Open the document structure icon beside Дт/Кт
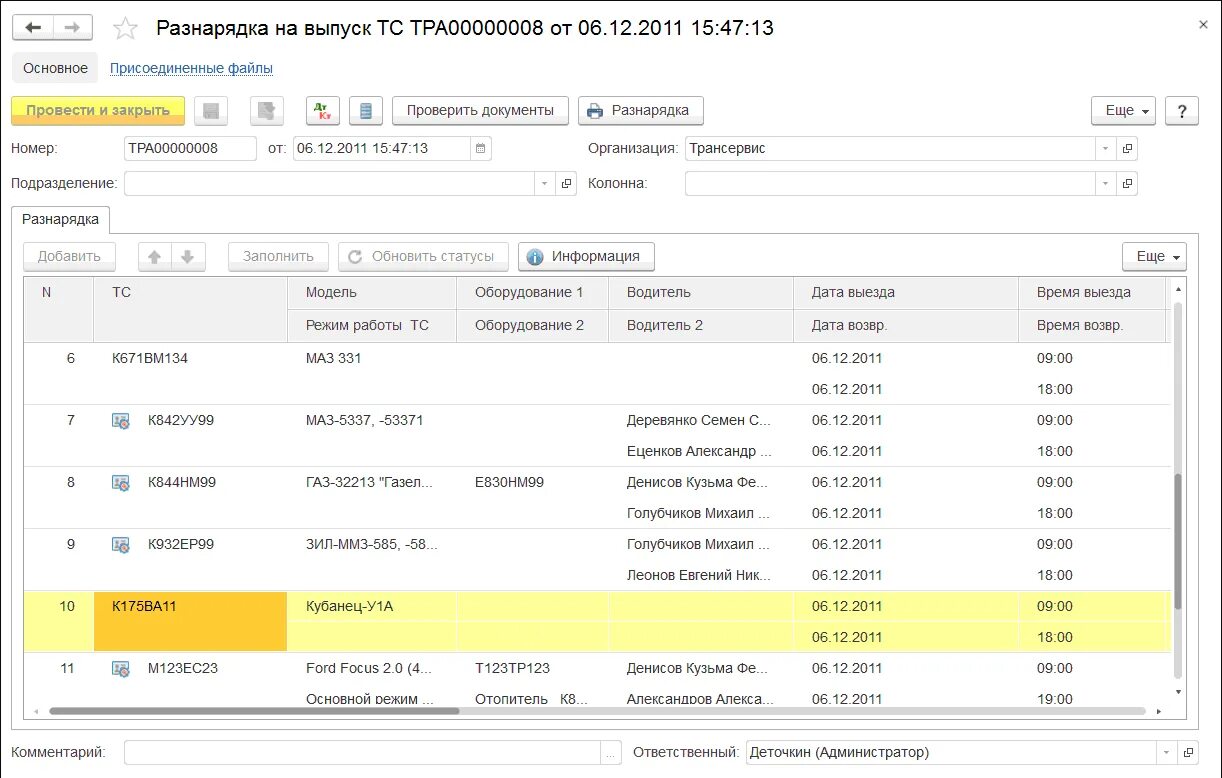Viewport: 1222px width, 778px height. (x=365, y=110)
